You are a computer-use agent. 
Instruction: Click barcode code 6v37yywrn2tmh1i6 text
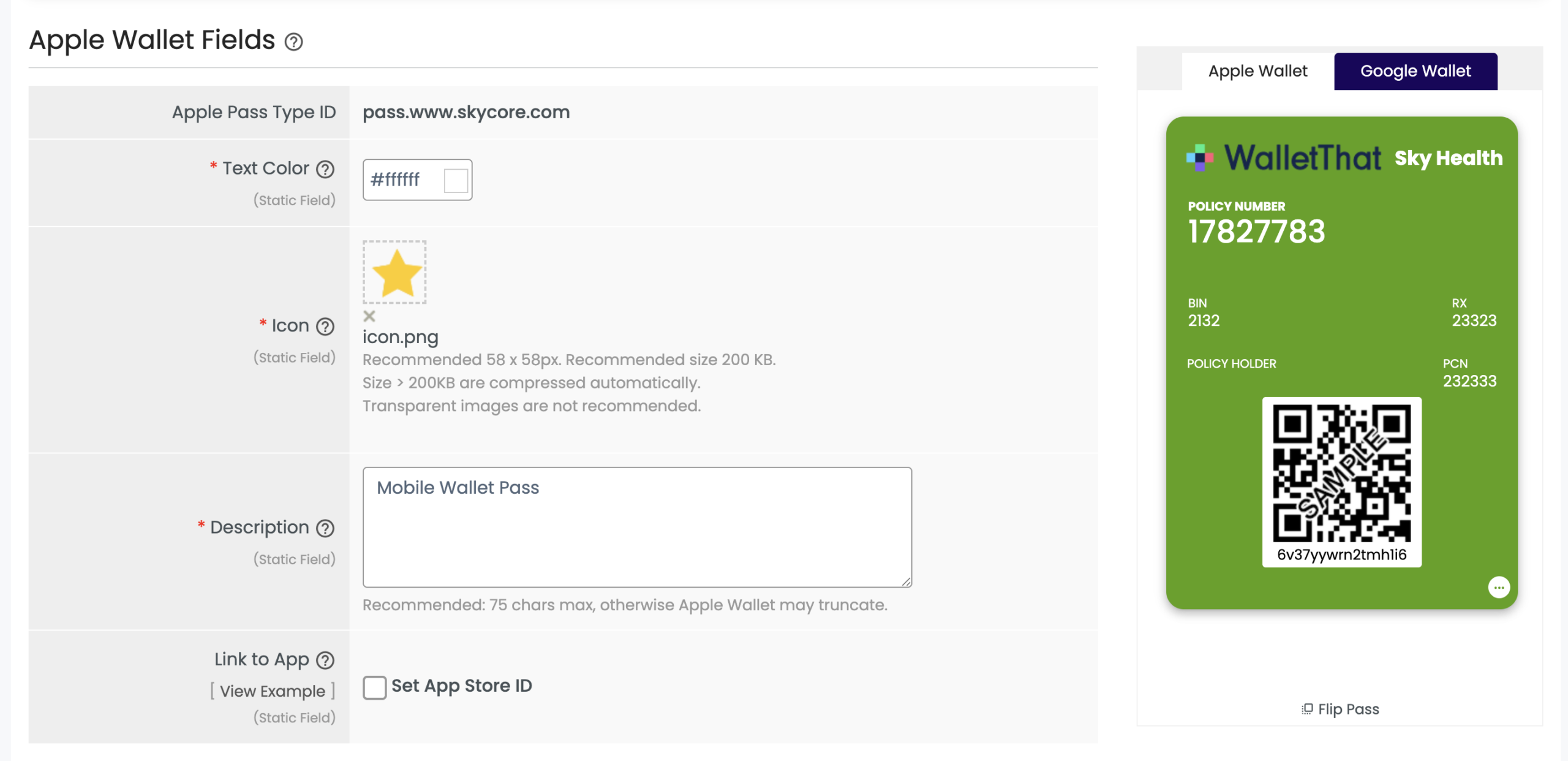pos(1341,555)
